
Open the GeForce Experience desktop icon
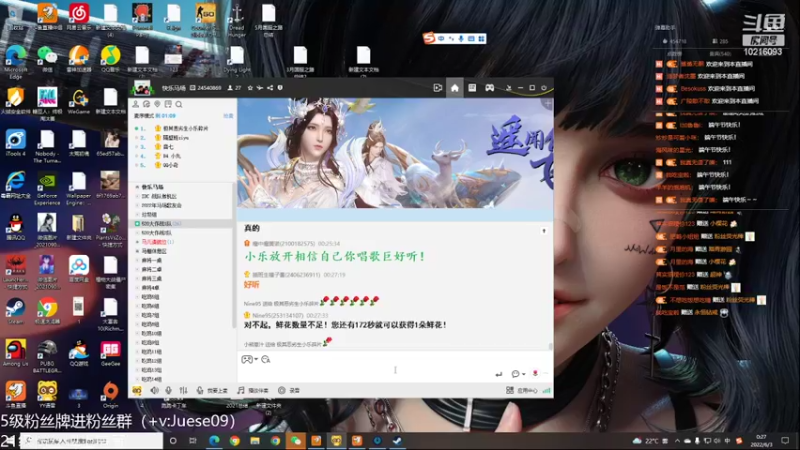[47, 189]
